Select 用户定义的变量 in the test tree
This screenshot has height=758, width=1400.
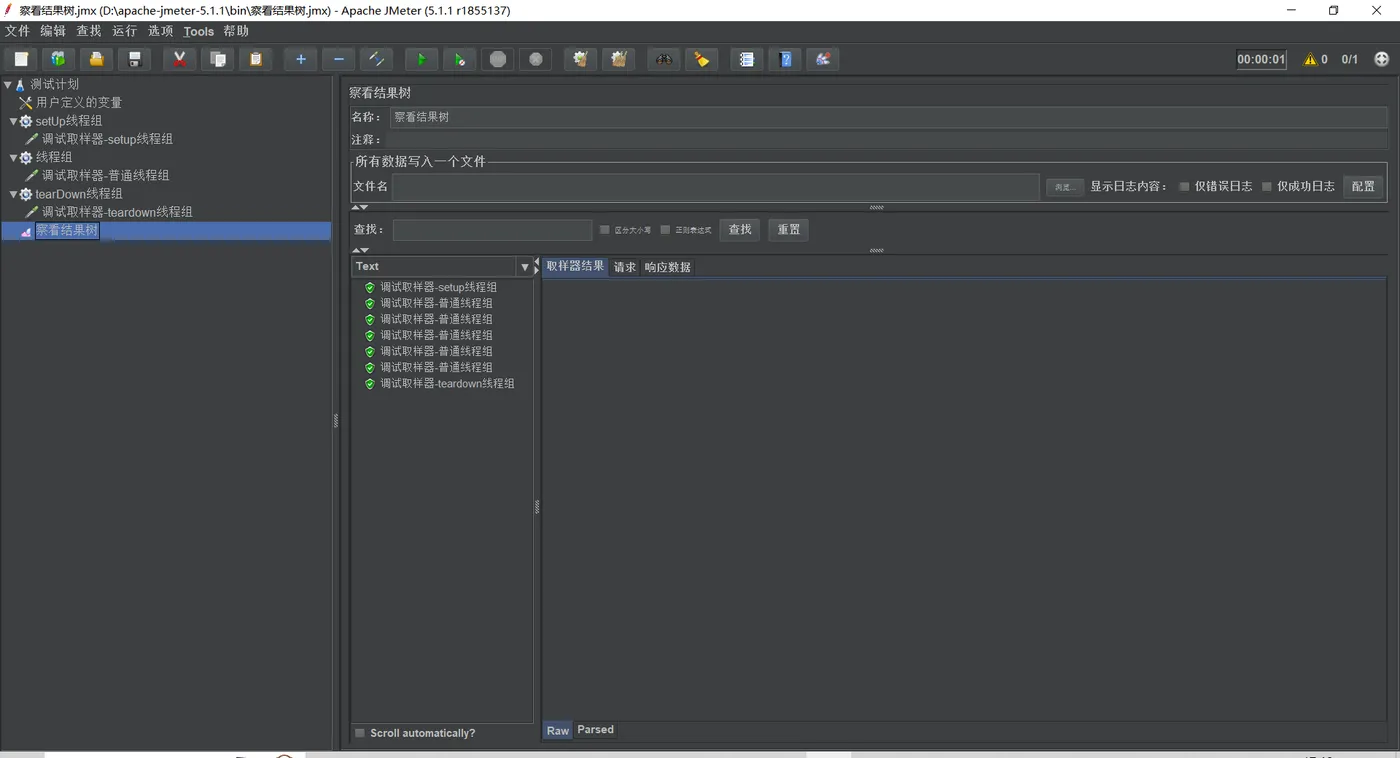[79, 103]
